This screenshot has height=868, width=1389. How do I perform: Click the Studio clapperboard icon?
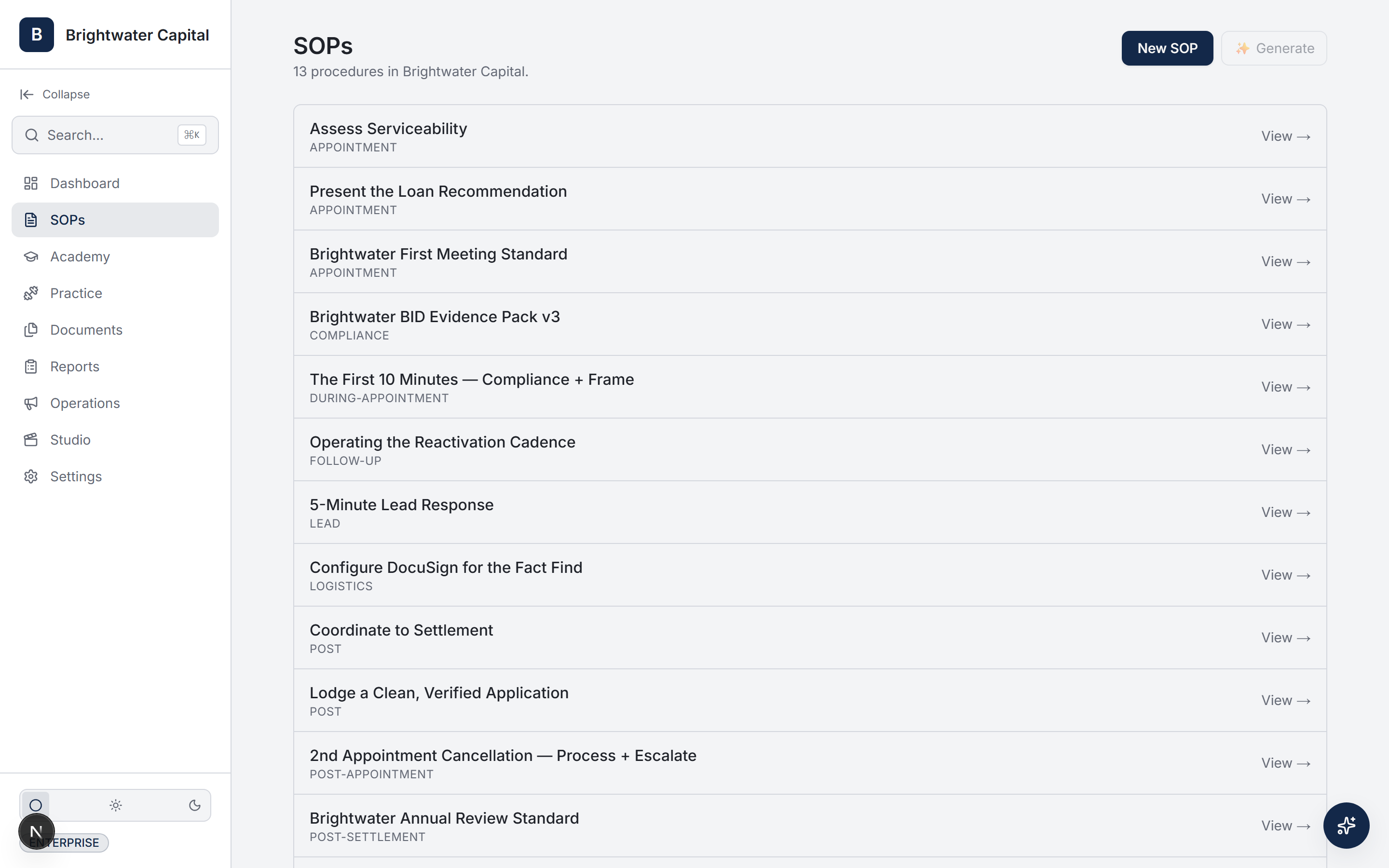tap(31, 440)
